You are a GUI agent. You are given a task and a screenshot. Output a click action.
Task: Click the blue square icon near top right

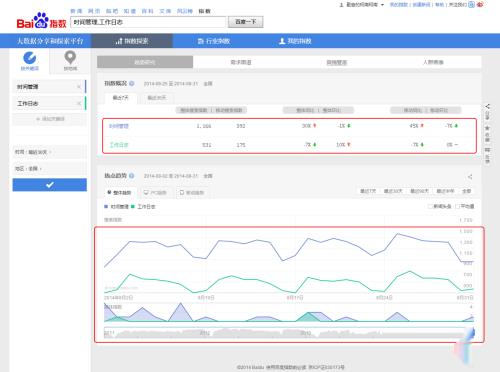point(471,5)
